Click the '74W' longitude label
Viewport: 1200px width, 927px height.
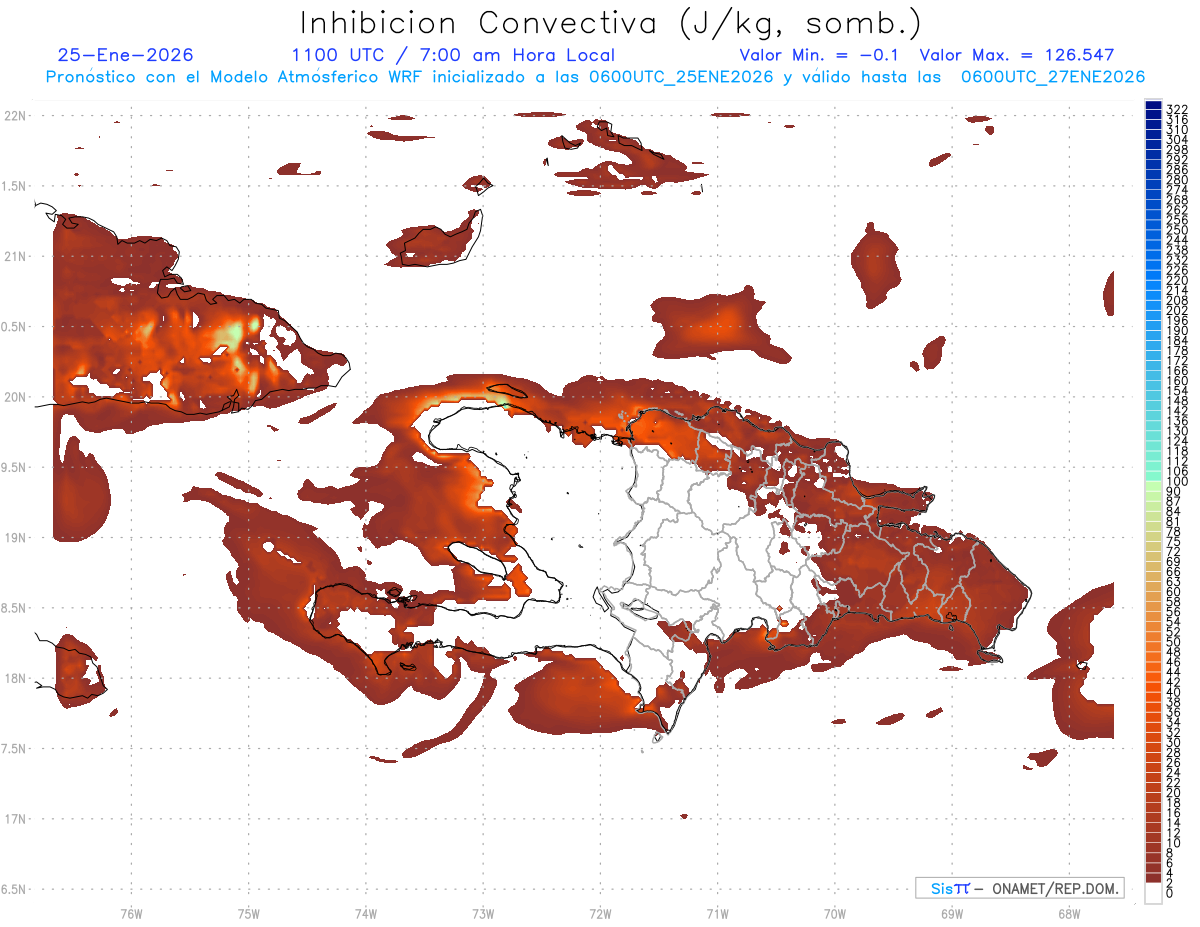(x=365, y=913)
